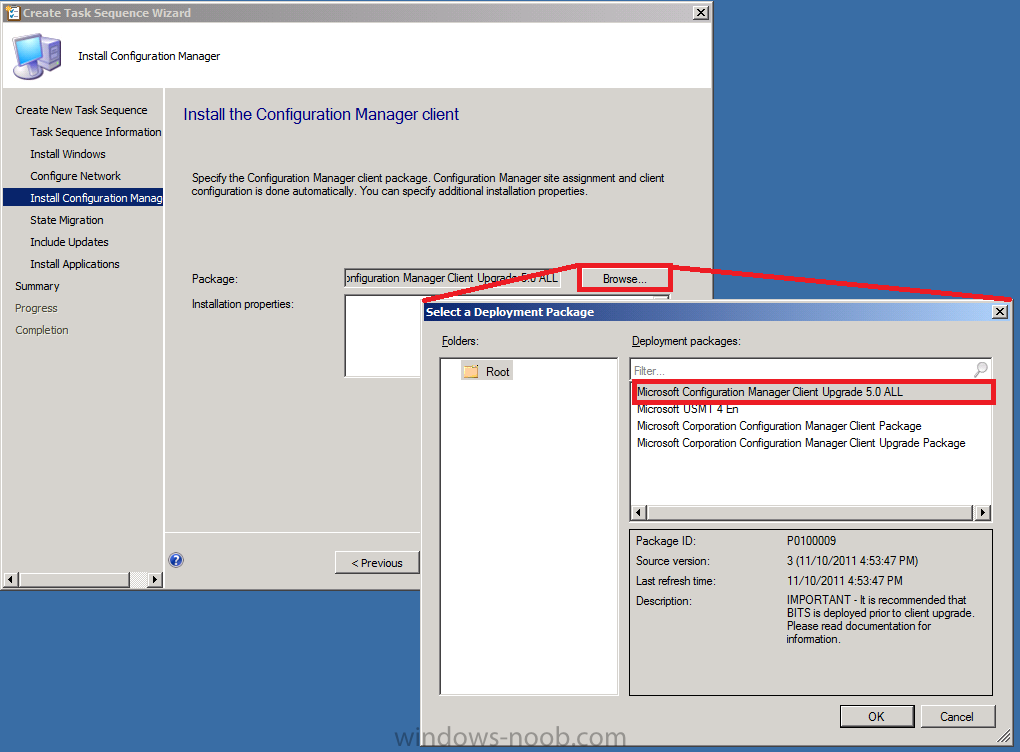Image resolution: width=1020 pixels, height=752 pixels.
Task: Click the Source version value text
Action: (852, 561)
